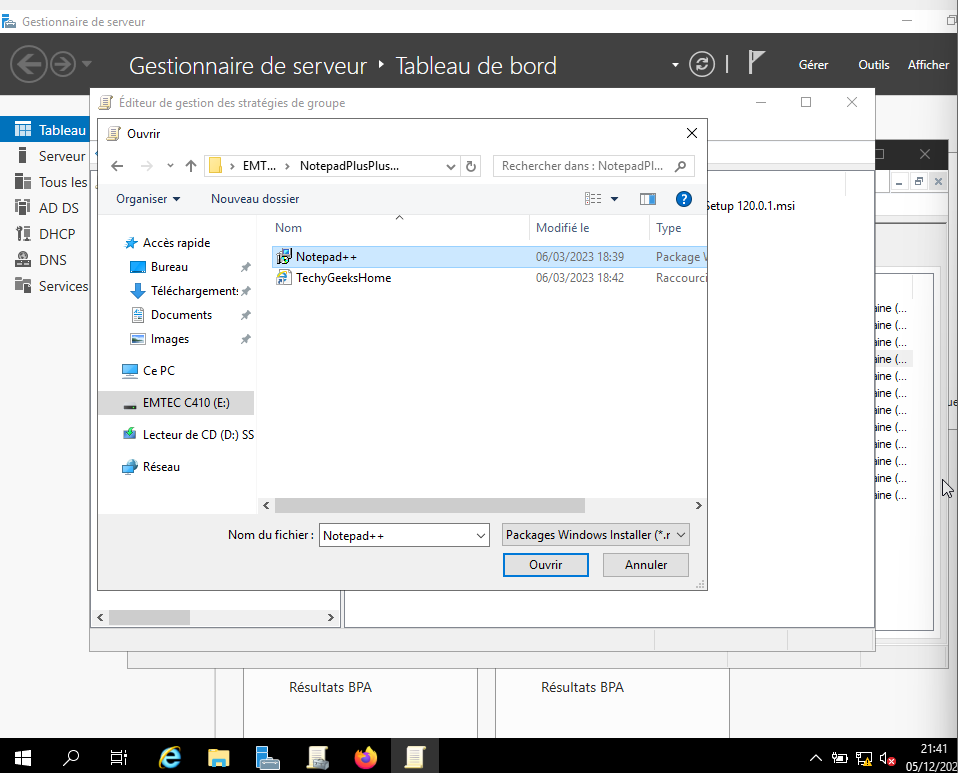Click the Back arrow in Ouvrir dialog
The image size is (958, 773).
117,166
